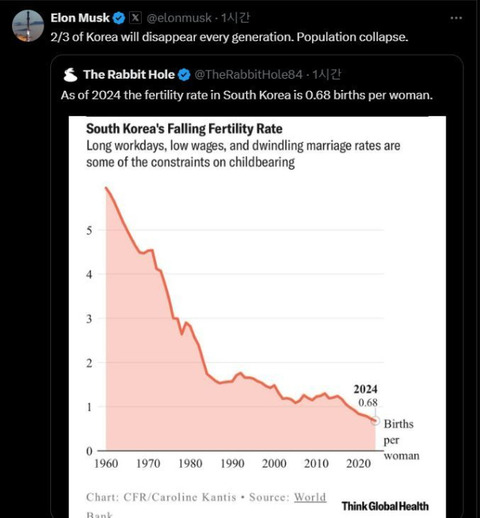Viewport: 480px width, 518px height.
Task: Click Elon Musk's blue verified badge
Action: pos(119,18)
